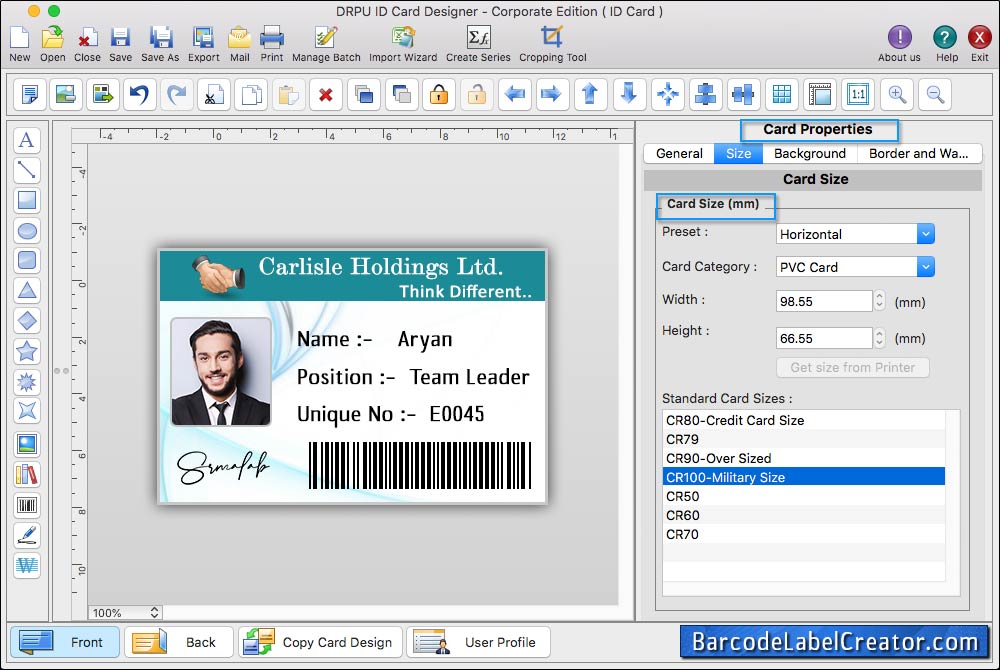Click the Height stepper arrows
Viewport: 1000px width, 670px height.
coord(879,338)
